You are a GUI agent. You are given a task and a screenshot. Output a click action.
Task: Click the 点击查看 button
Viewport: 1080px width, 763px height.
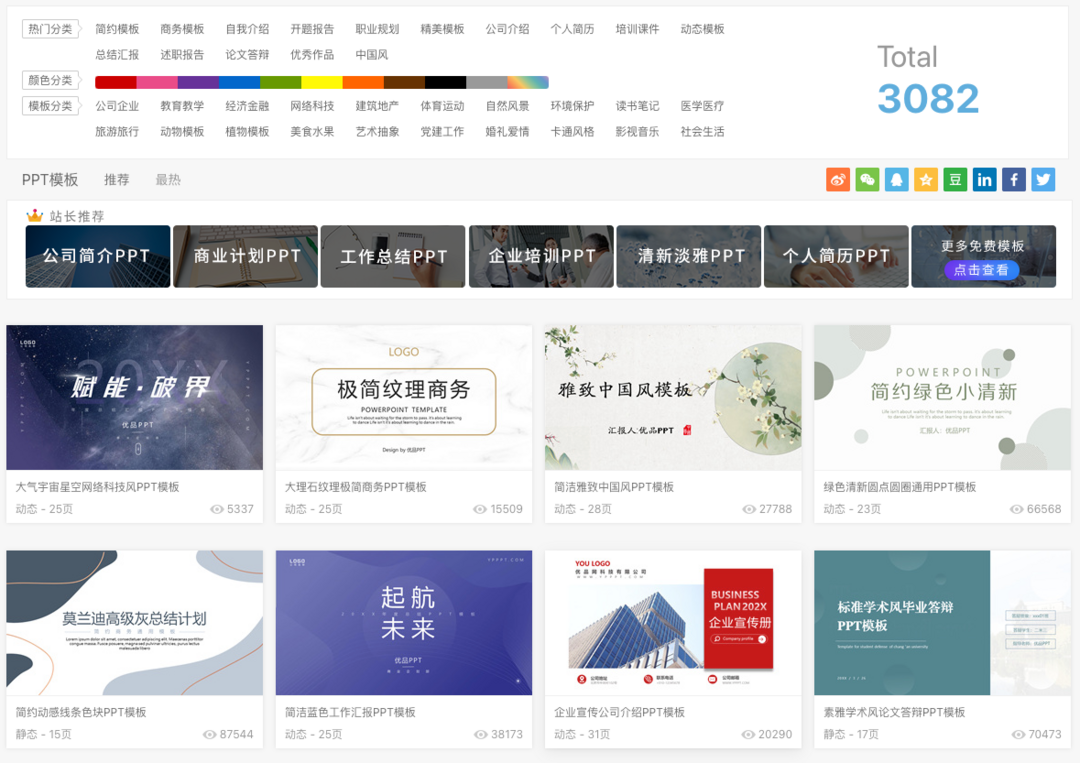click(982, 270)
